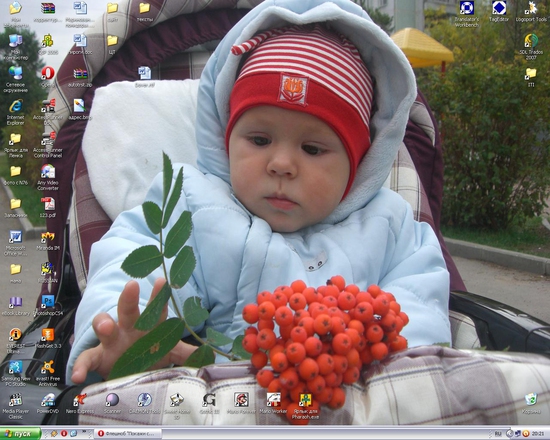Open the RTF document icon in the upper desktop area
The height and width of the screenshot is (440, 550).
(x=145, y=73)
